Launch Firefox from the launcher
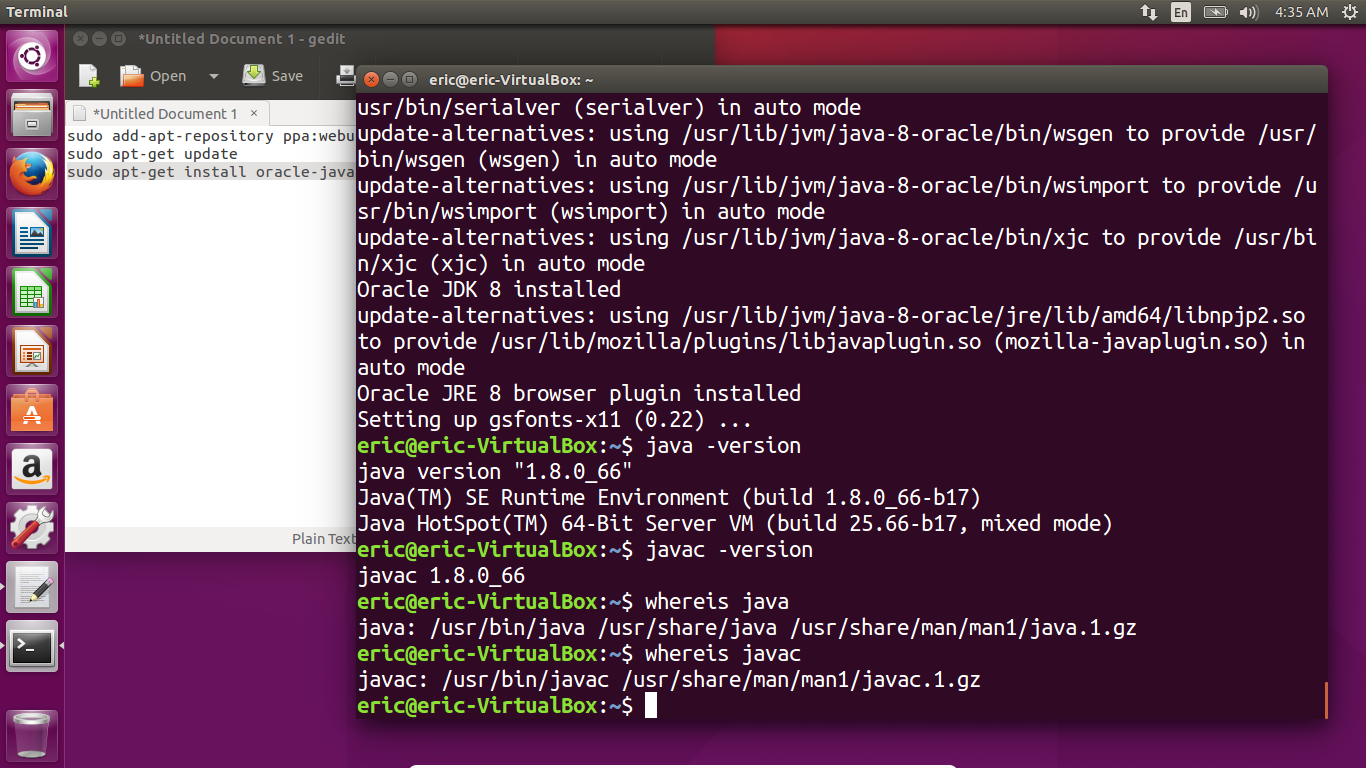 (32, 172)
